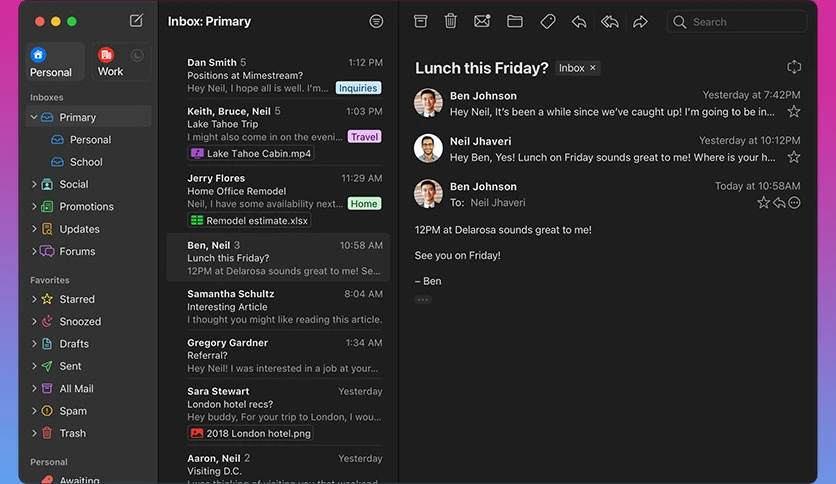Mark conversation as unread envelope icon
836x484 pixels.
click(482, 21)
